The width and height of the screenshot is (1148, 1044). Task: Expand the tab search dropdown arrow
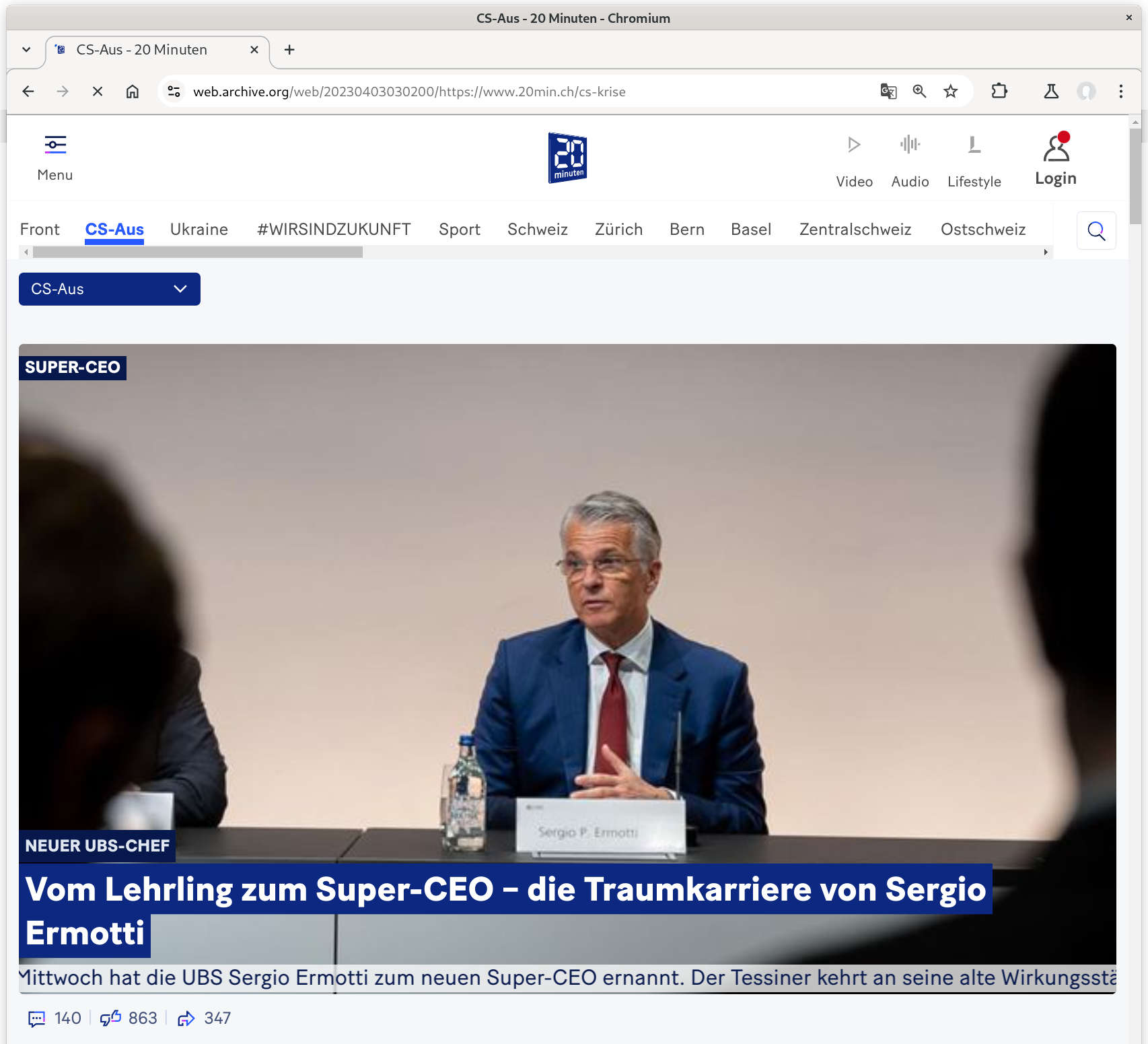point(26,50)
